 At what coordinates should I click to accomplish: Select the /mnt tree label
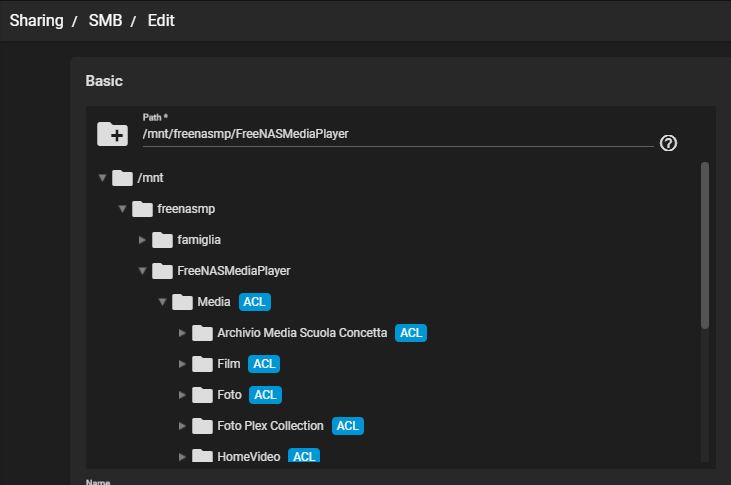(151, 178)
